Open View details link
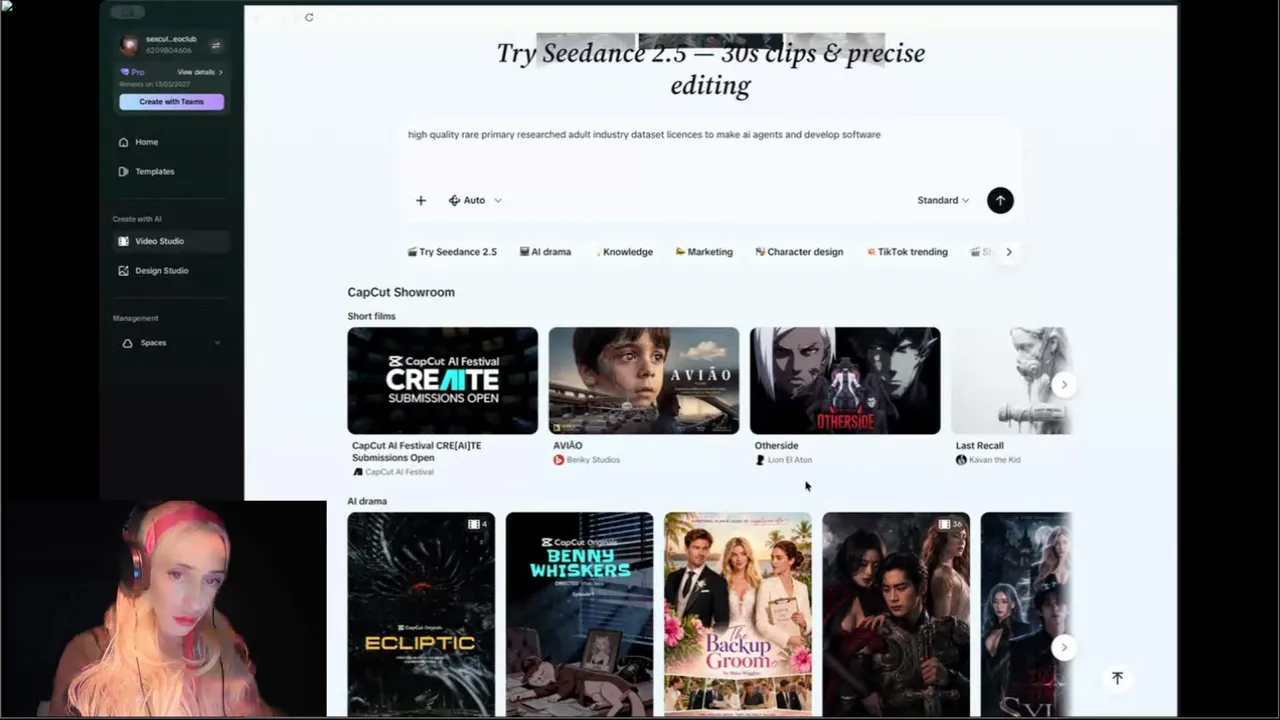Viewport: 1280px width, 720px height. (x=200, y=72)
